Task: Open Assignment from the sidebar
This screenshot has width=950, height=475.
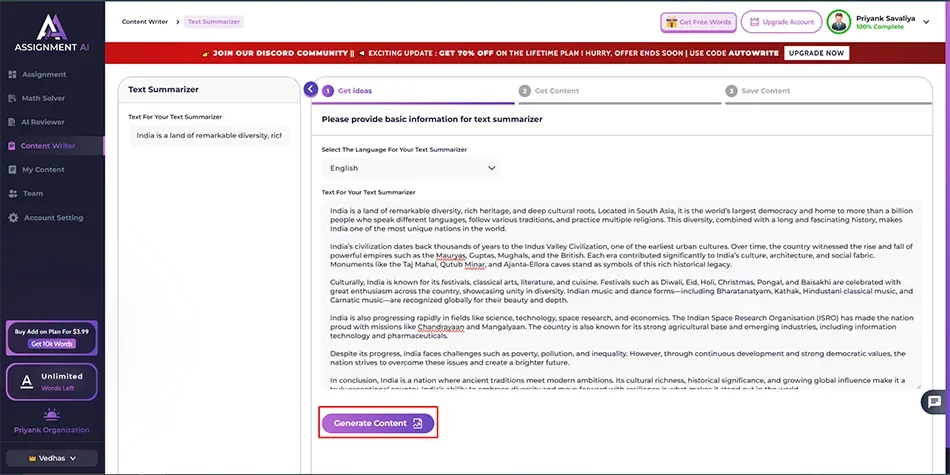Action: pos(42,74)
